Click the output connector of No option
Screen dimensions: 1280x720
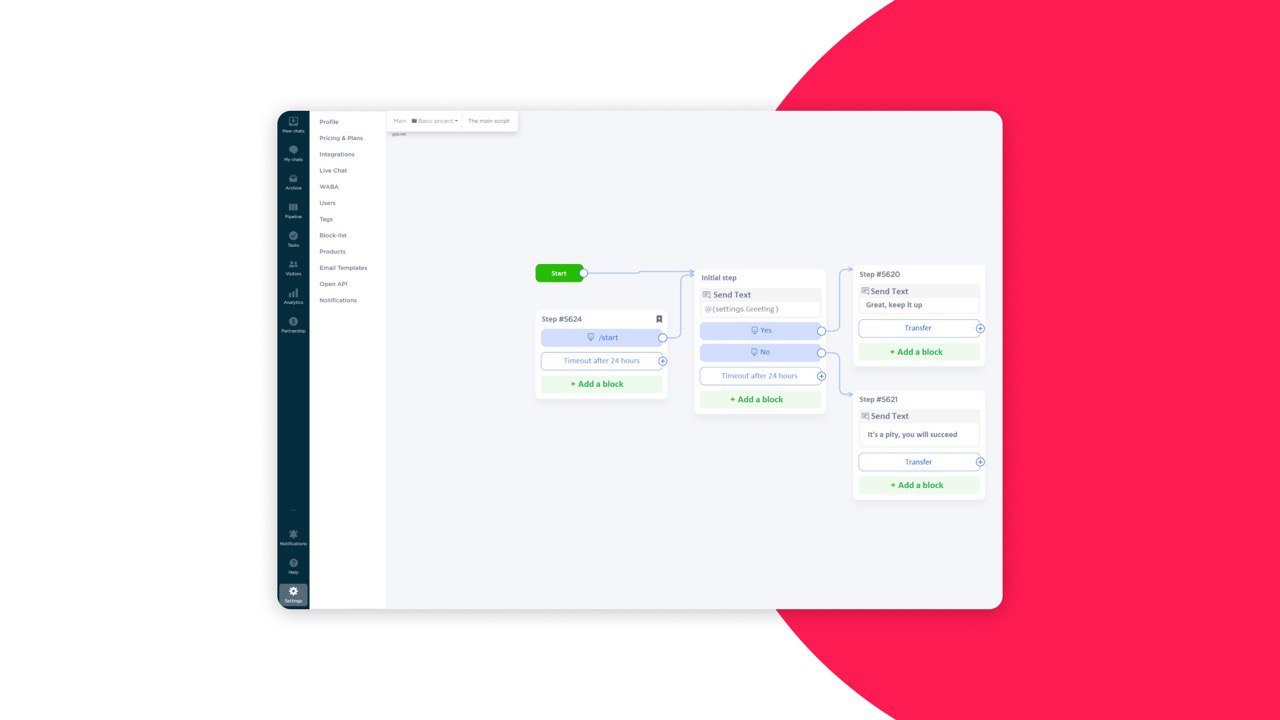click(x=821, y=352)
